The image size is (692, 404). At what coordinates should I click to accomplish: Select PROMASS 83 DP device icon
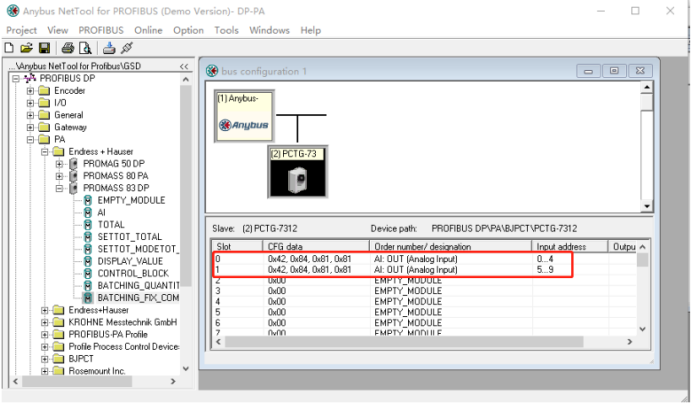(x=74, y=188)
